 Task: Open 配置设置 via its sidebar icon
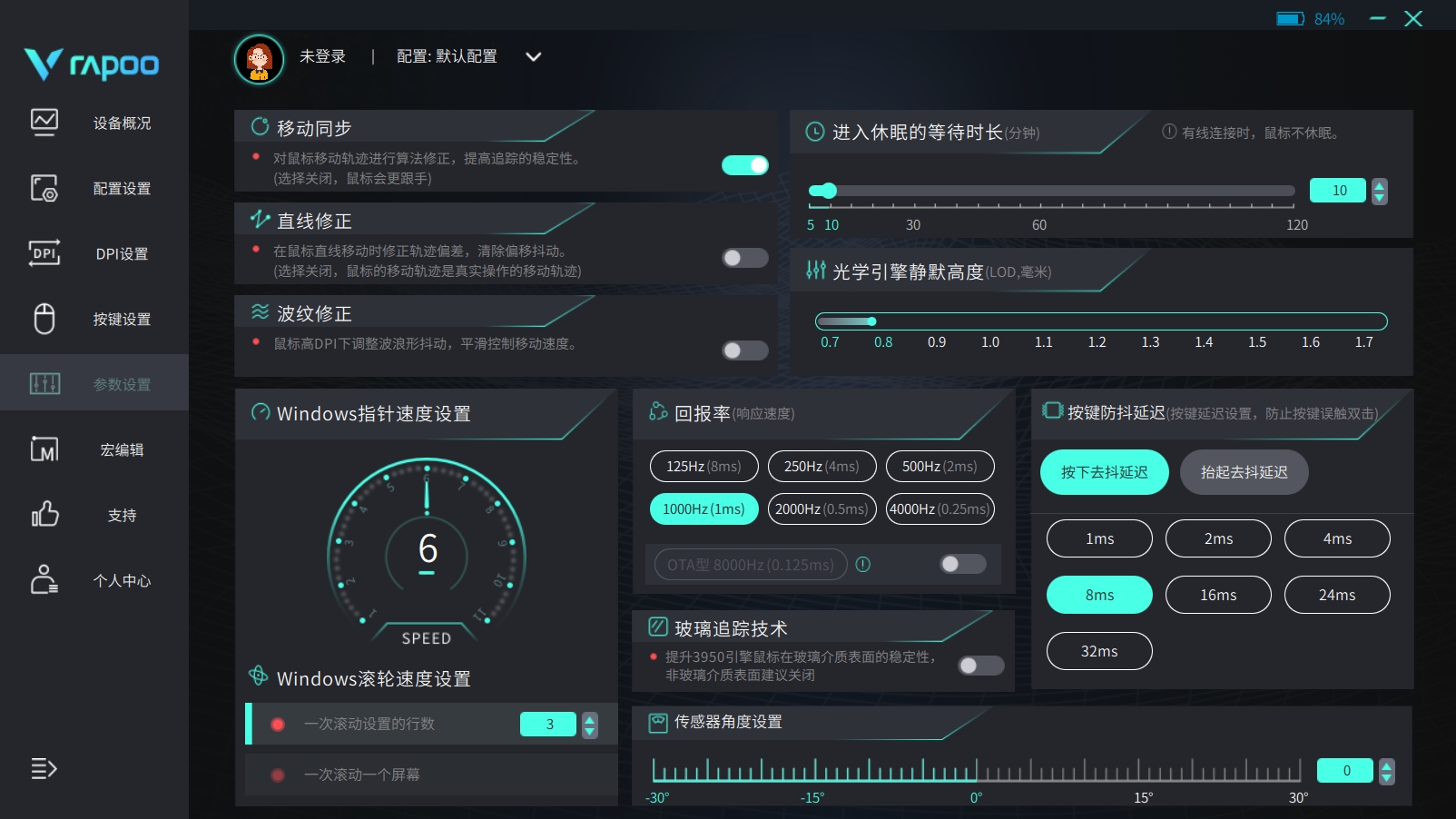point(44,188)
